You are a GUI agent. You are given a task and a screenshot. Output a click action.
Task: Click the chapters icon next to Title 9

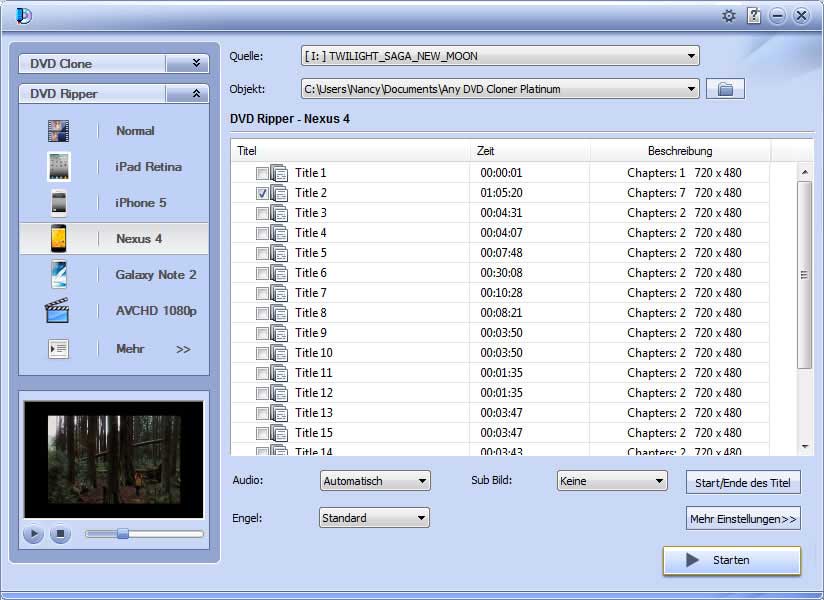coord(279,333)
